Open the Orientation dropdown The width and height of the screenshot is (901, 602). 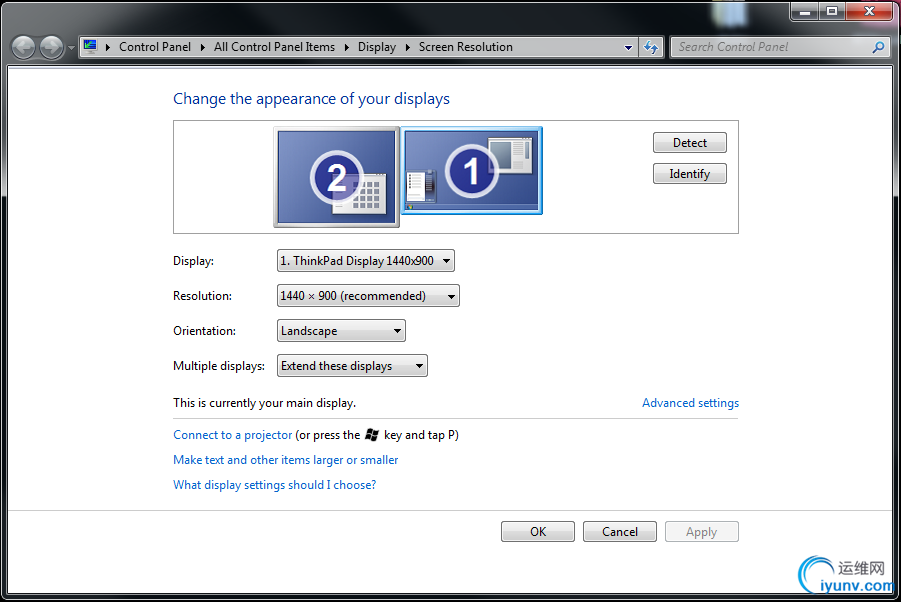(341, 331)
